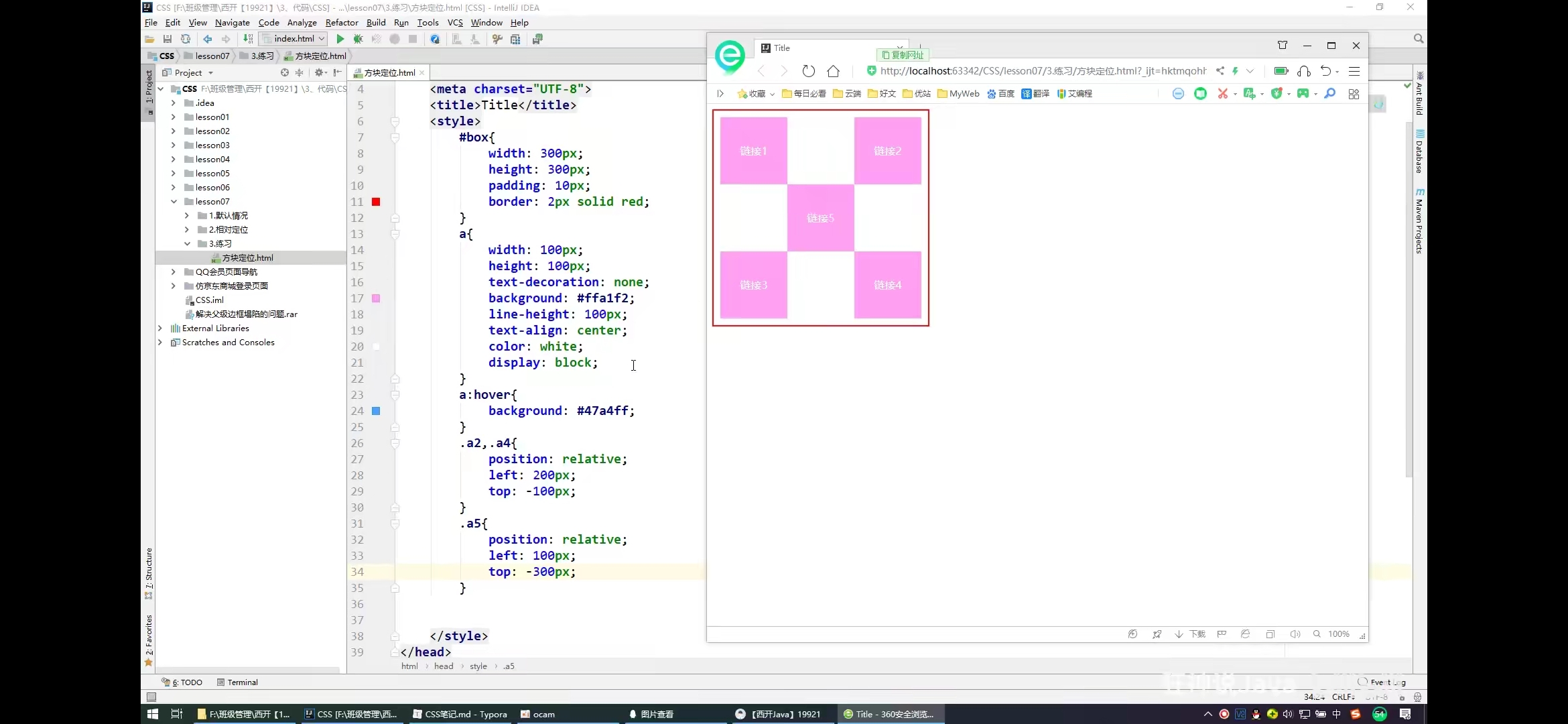The width and height of the screenshot is (1568, 724).
Task: Click the 链接5 pink block link
Action: click(x=820, y=218)
